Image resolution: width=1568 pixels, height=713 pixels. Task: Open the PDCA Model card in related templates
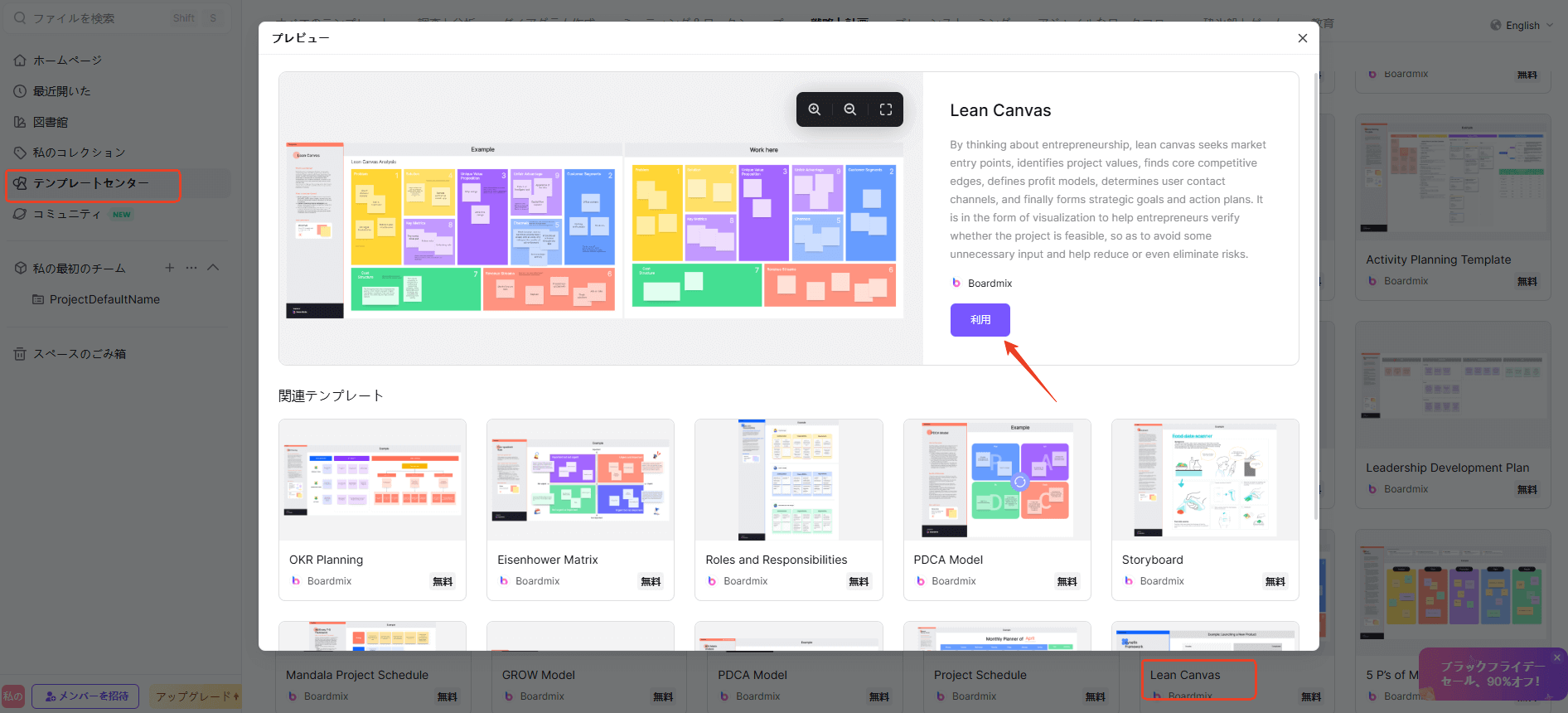997,509
